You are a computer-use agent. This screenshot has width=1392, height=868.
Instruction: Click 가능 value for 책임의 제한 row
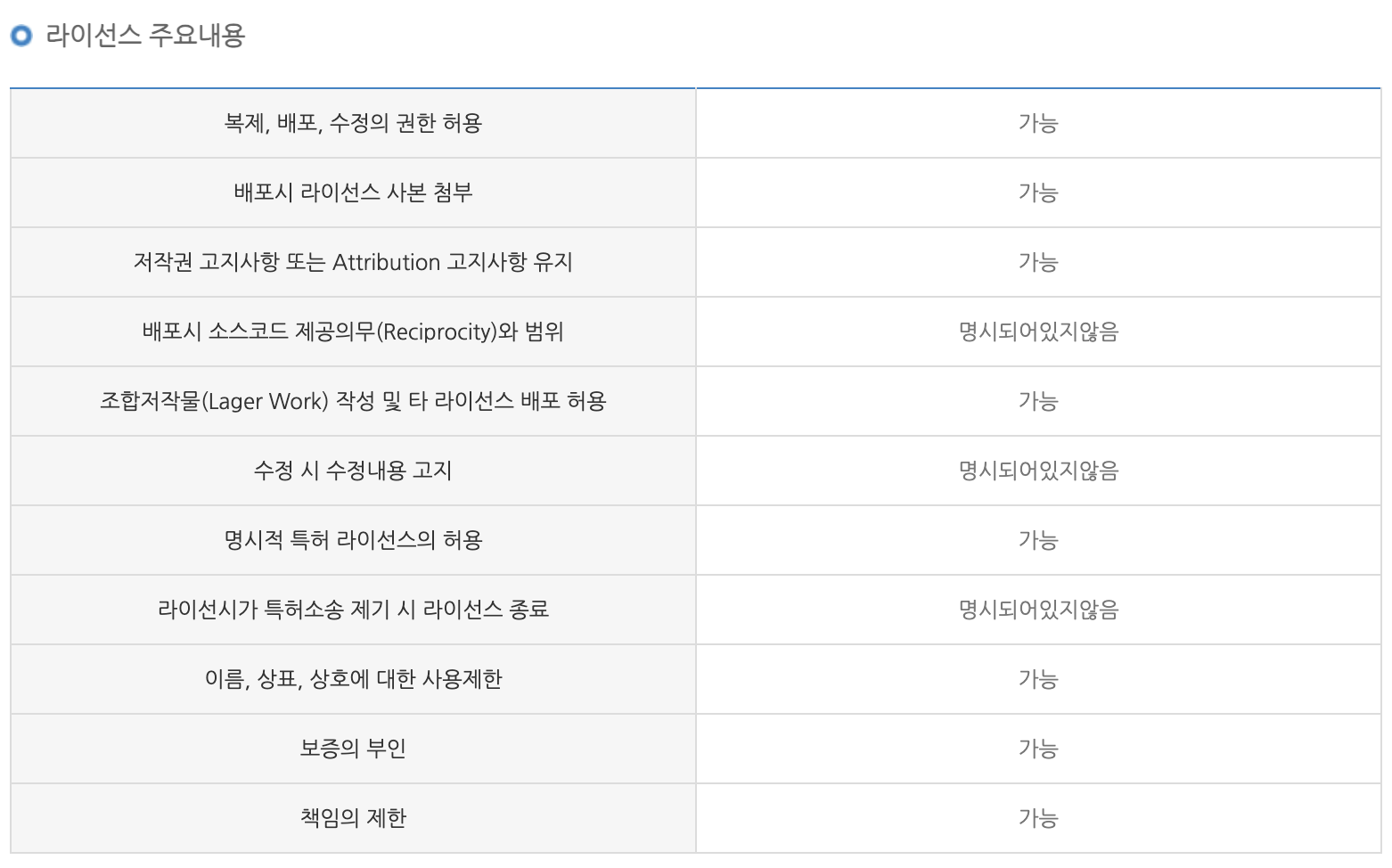(x=1038, y=818)
